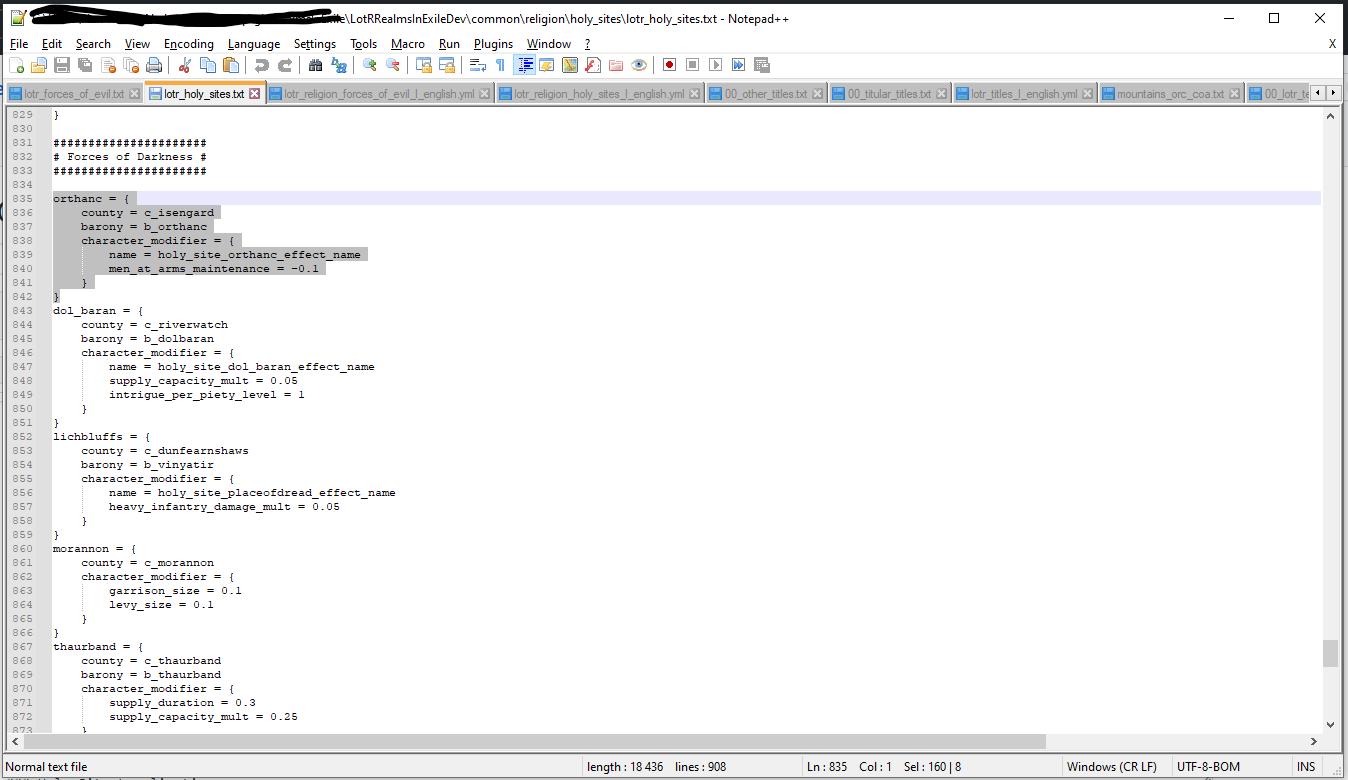Open the question mark help menu

tap(588, 44)
